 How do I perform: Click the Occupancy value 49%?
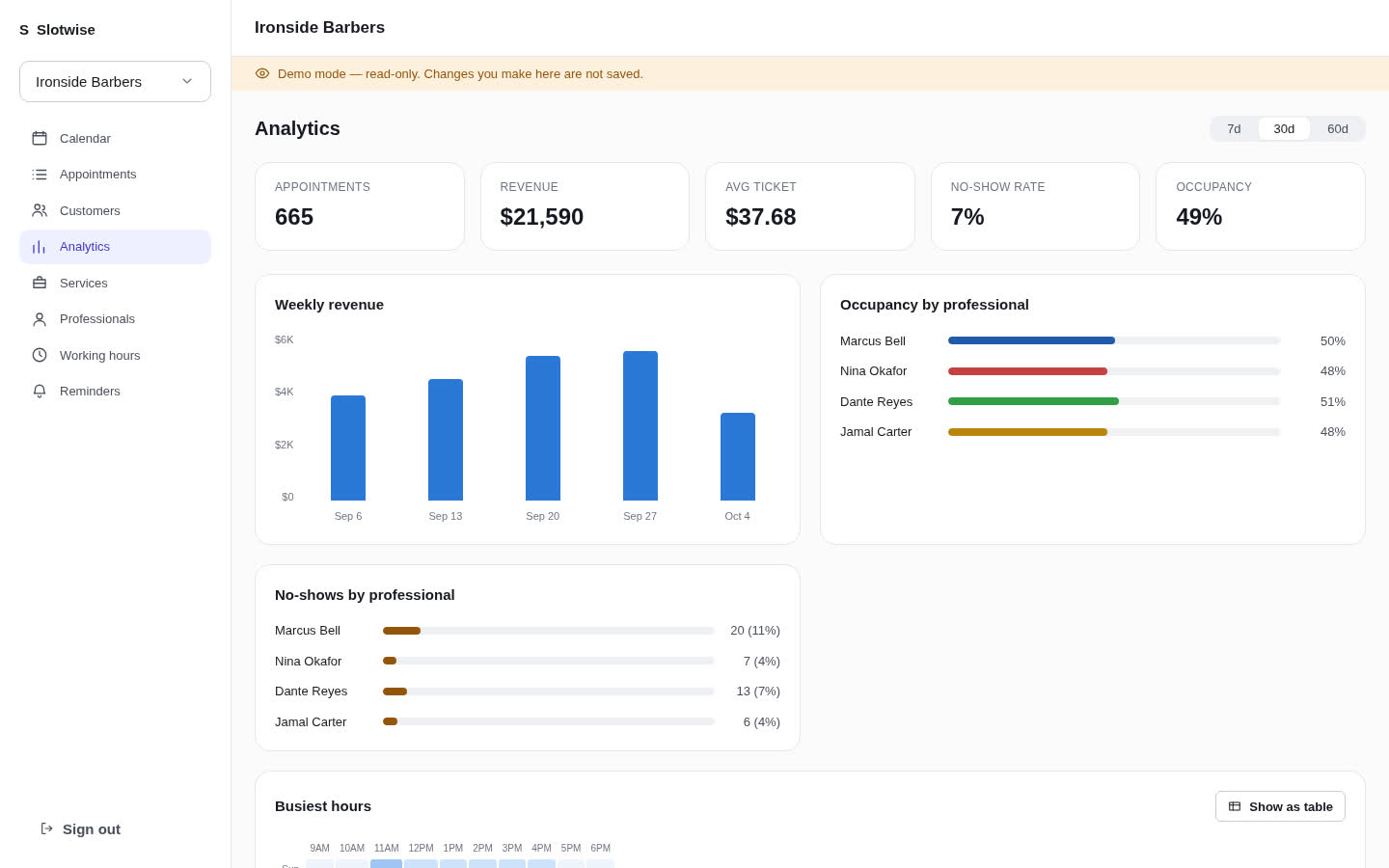pyautogui.click(x=1199, y=217)
